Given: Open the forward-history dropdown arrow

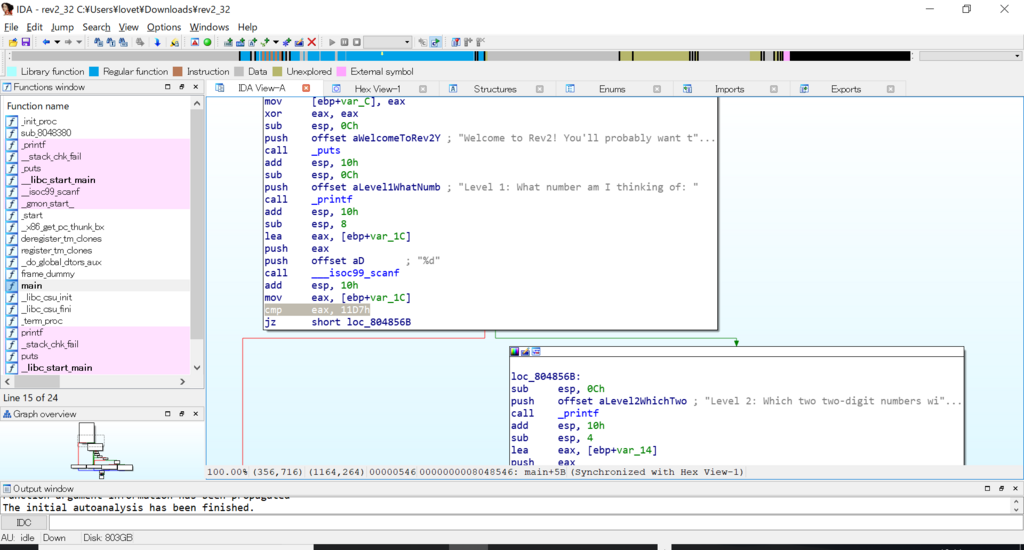Looking at the screenshot, I should [79, 42].
